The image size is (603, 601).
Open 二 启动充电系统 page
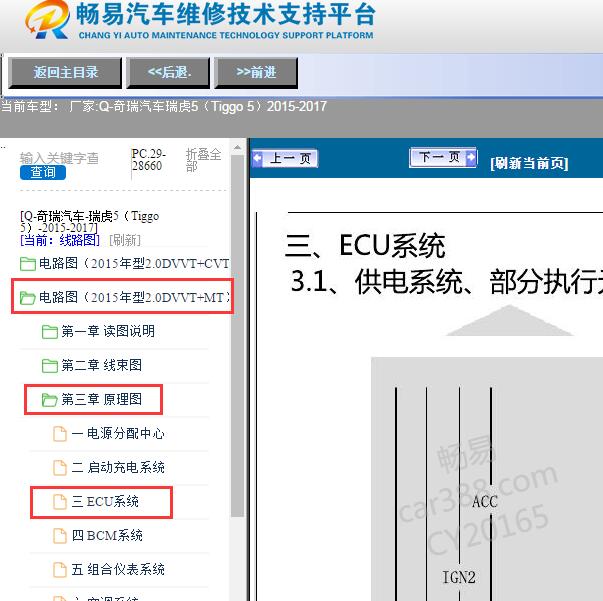point(118,467)
